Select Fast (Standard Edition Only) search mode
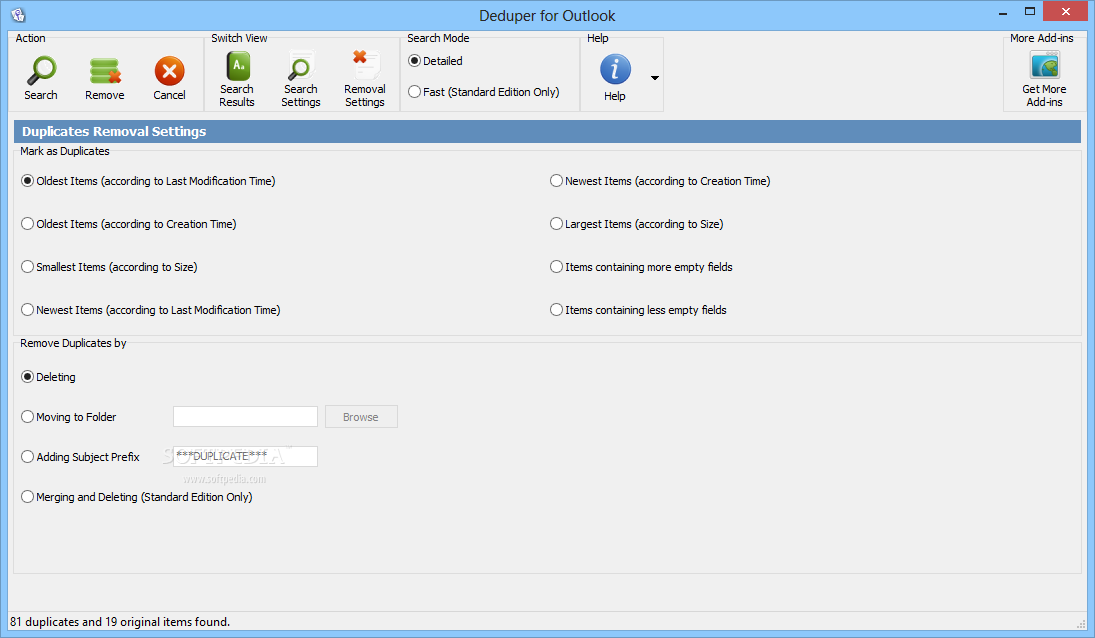The width and height of the screenshot is (1095, 638). tap(483, 91)
